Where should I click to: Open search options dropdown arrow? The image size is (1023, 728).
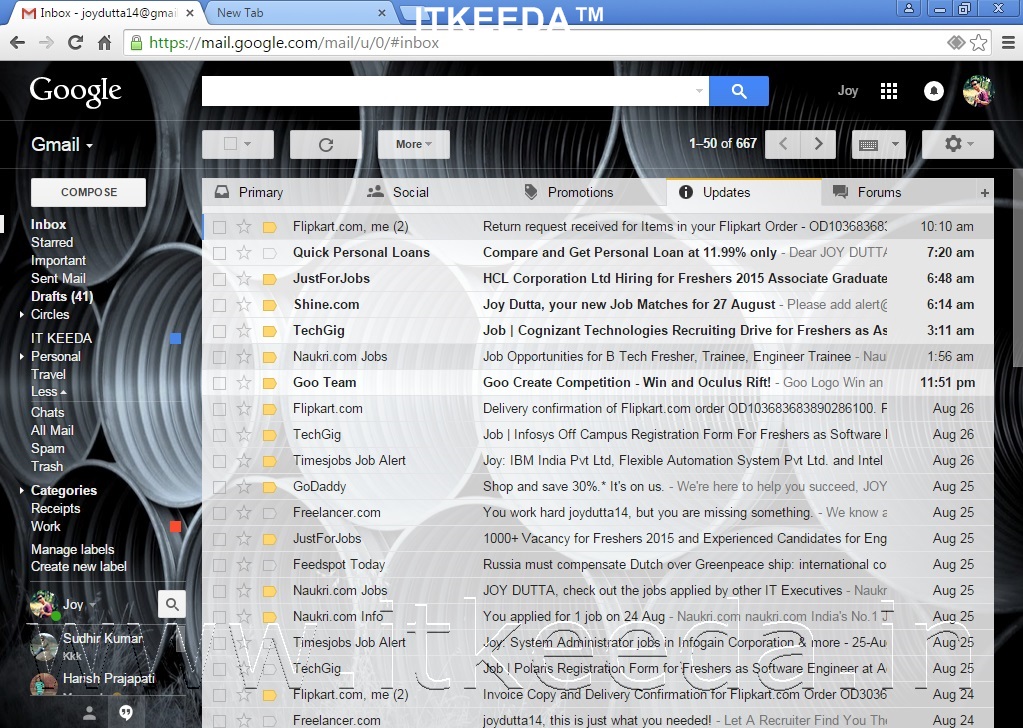click(699, 91)
